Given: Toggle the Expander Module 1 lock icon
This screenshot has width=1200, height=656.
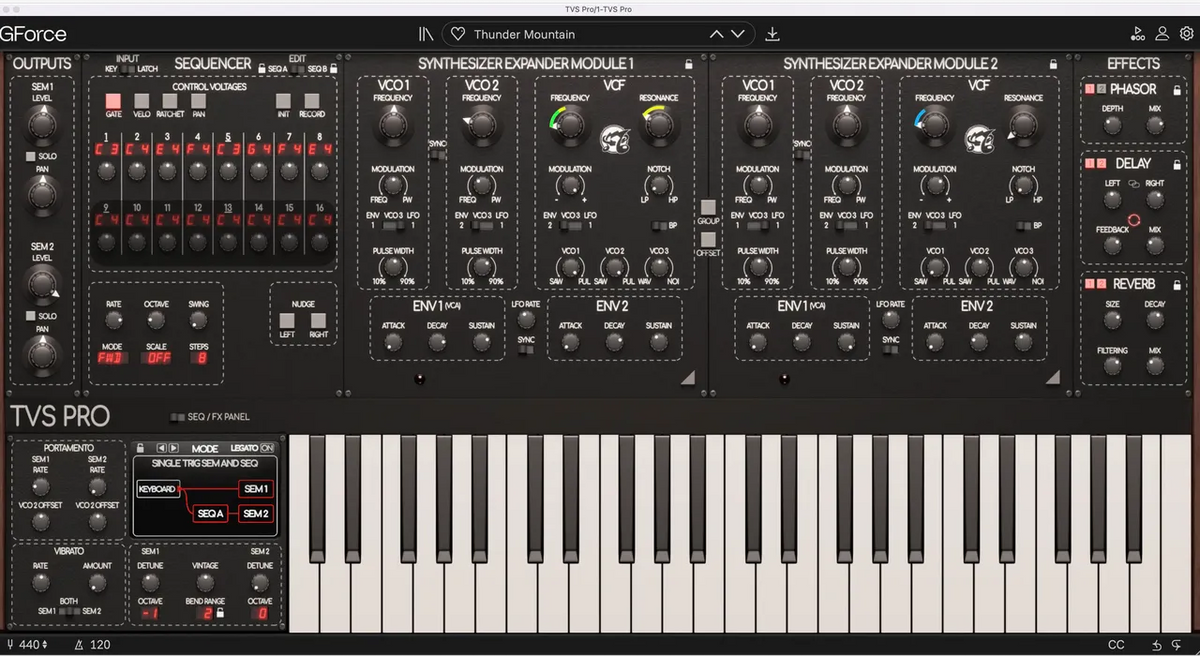Looking at the screenshot, I should 687,64.
